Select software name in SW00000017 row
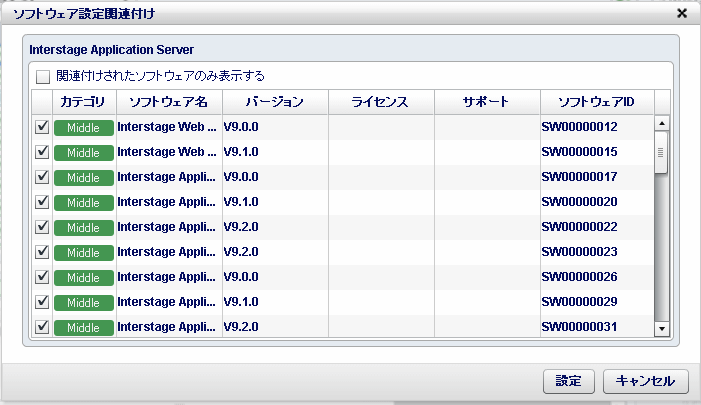Screen dimensions: 701x405 click(166, 177)
